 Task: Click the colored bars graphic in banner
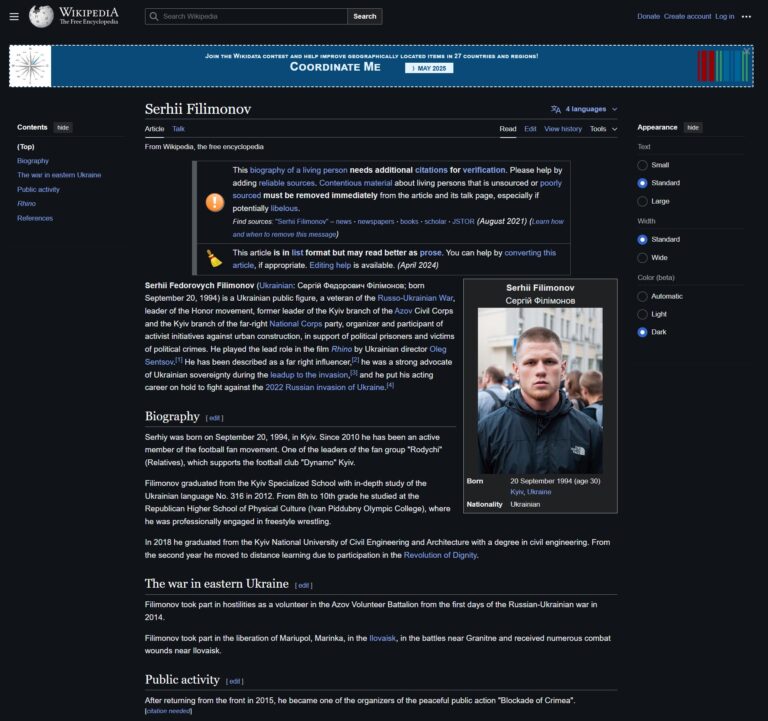tap(722, 66)
